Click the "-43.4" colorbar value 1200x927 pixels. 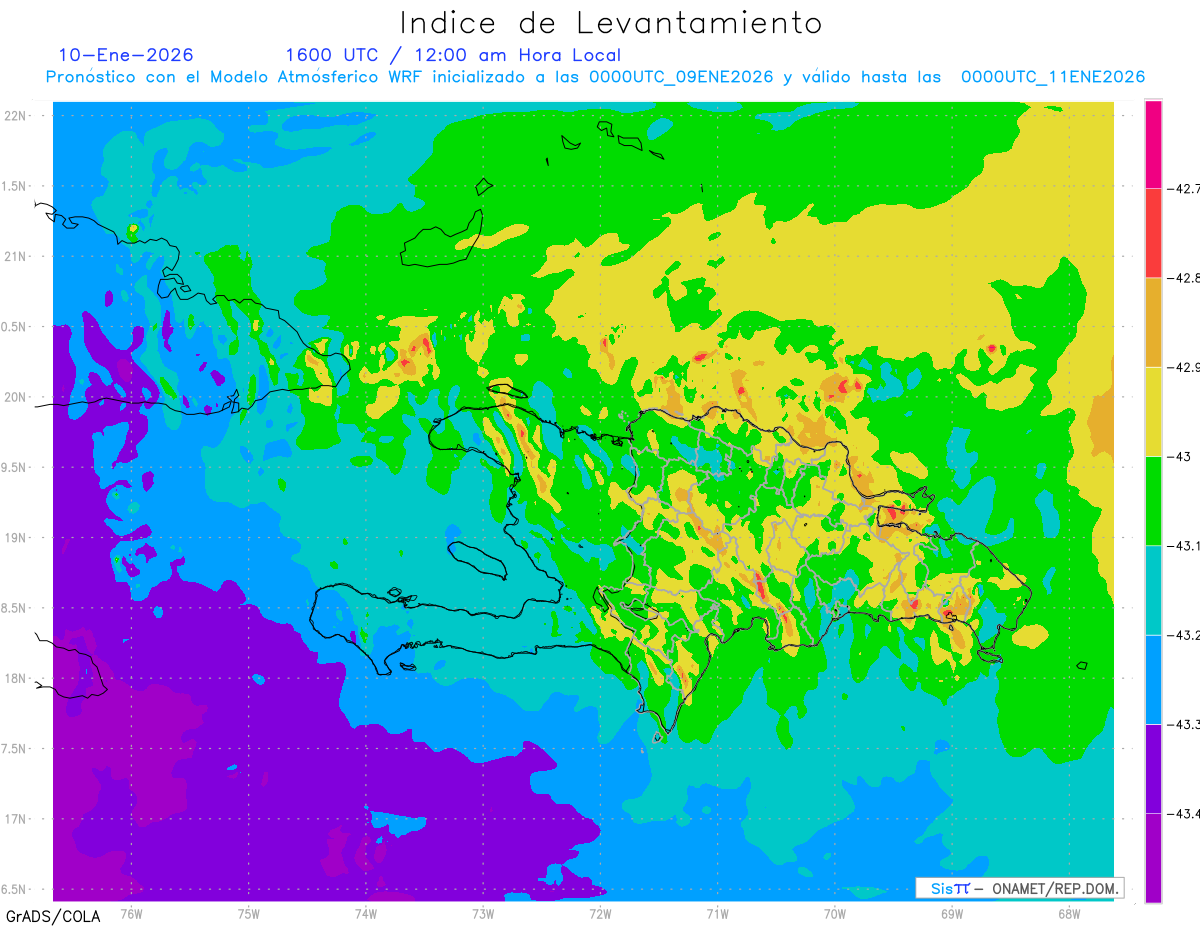(1183, 813)
